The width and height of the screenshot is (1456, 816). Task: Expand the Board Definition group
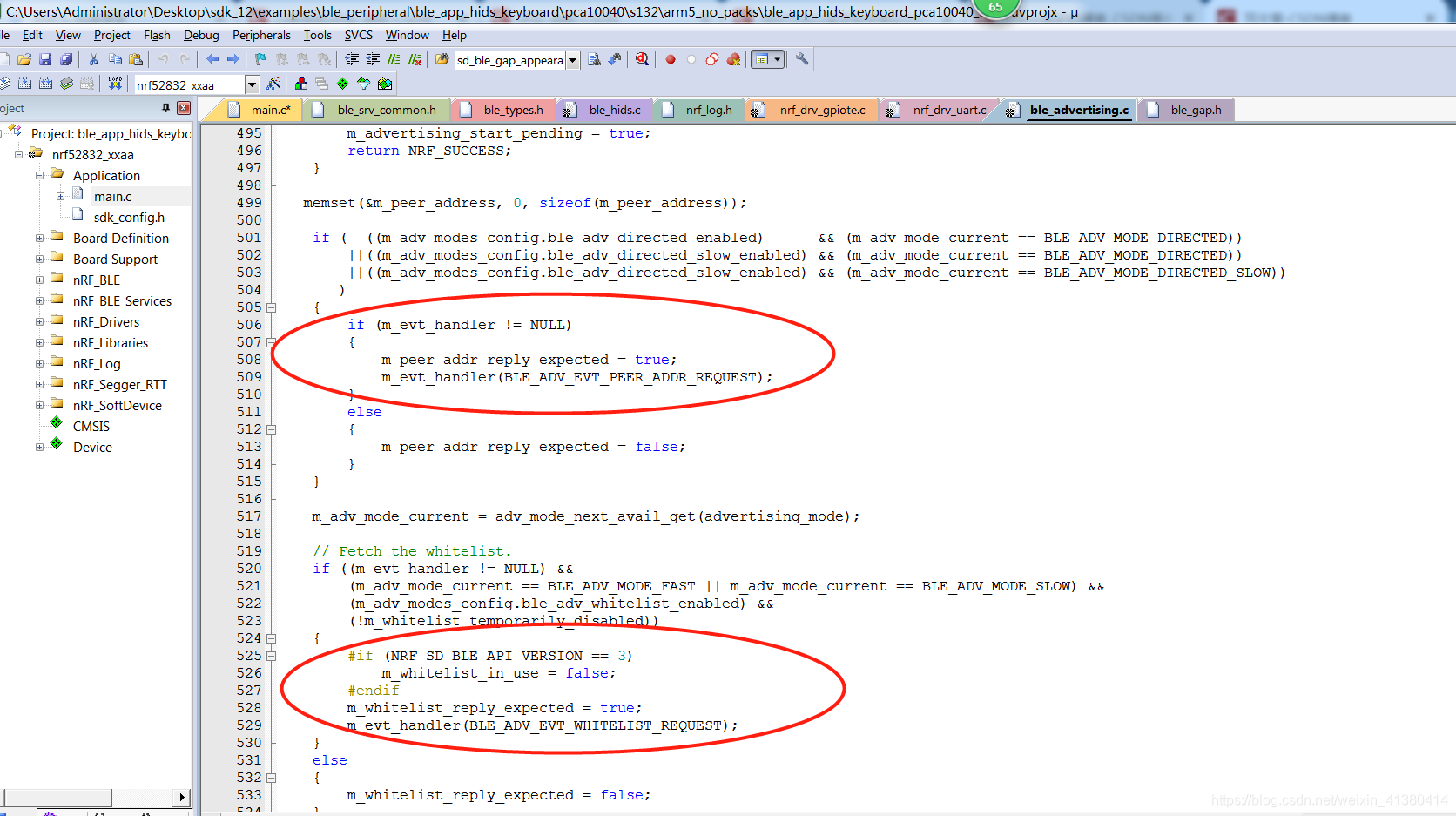pyautogui.click(x=39, y=238)
